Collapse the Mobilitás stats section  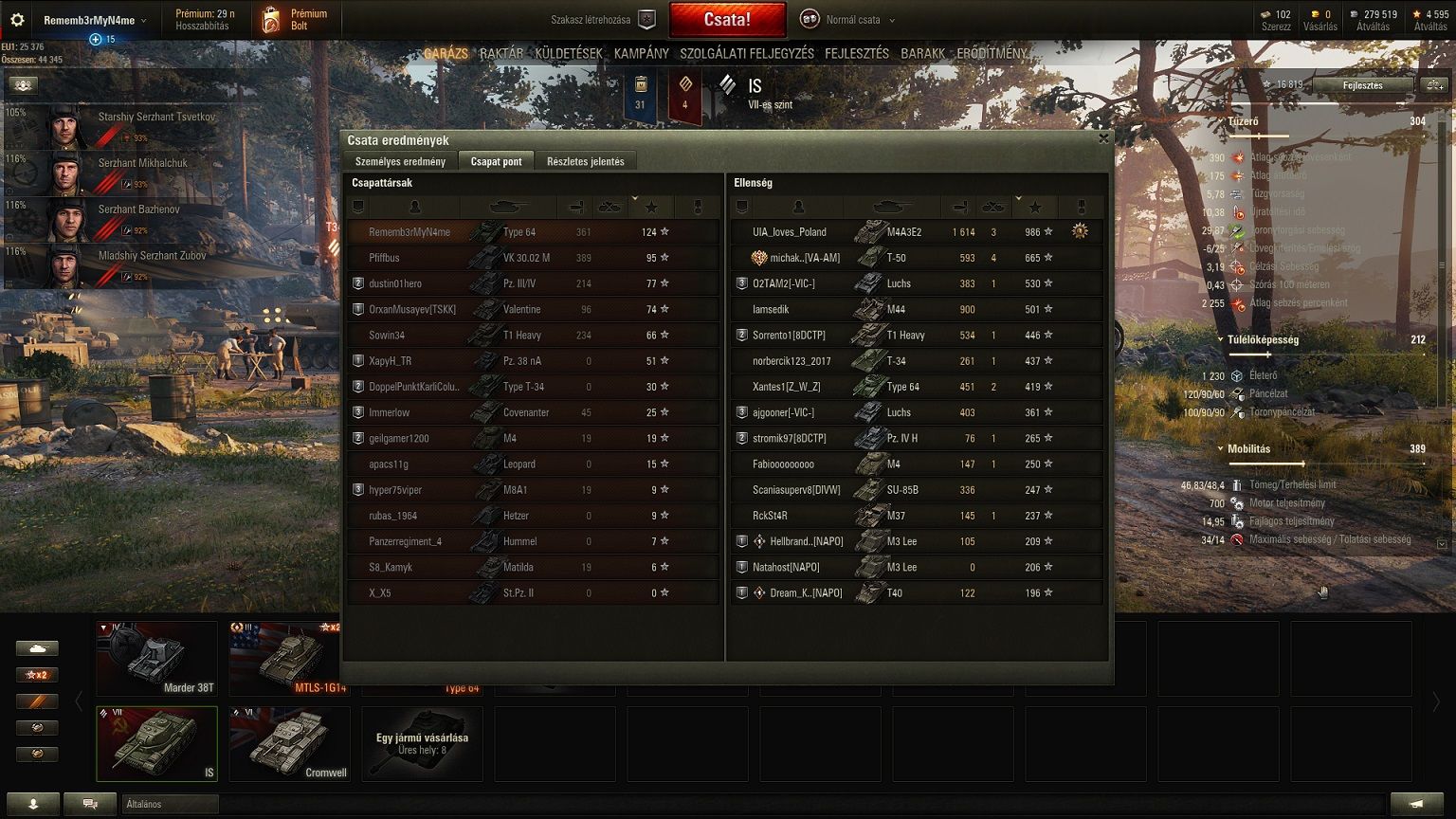(x=1219, y=448)
